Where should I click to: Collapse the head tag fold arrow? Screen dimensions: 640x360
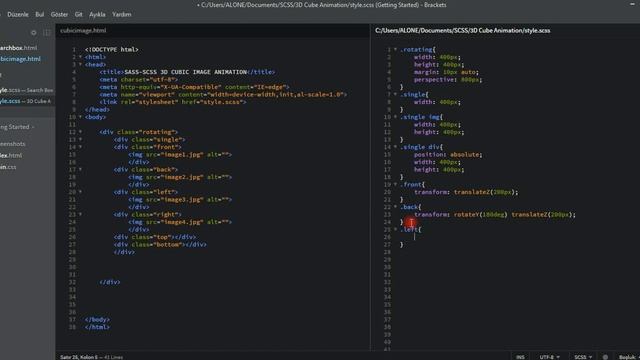pyautogui.click(x=80, y=64)
